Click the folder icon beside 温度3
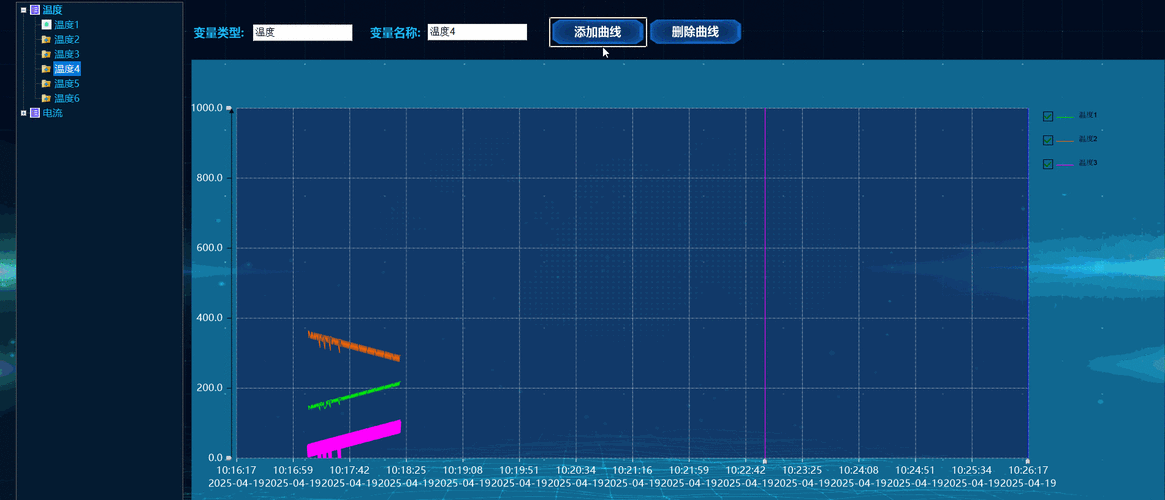 pos(46,54)
